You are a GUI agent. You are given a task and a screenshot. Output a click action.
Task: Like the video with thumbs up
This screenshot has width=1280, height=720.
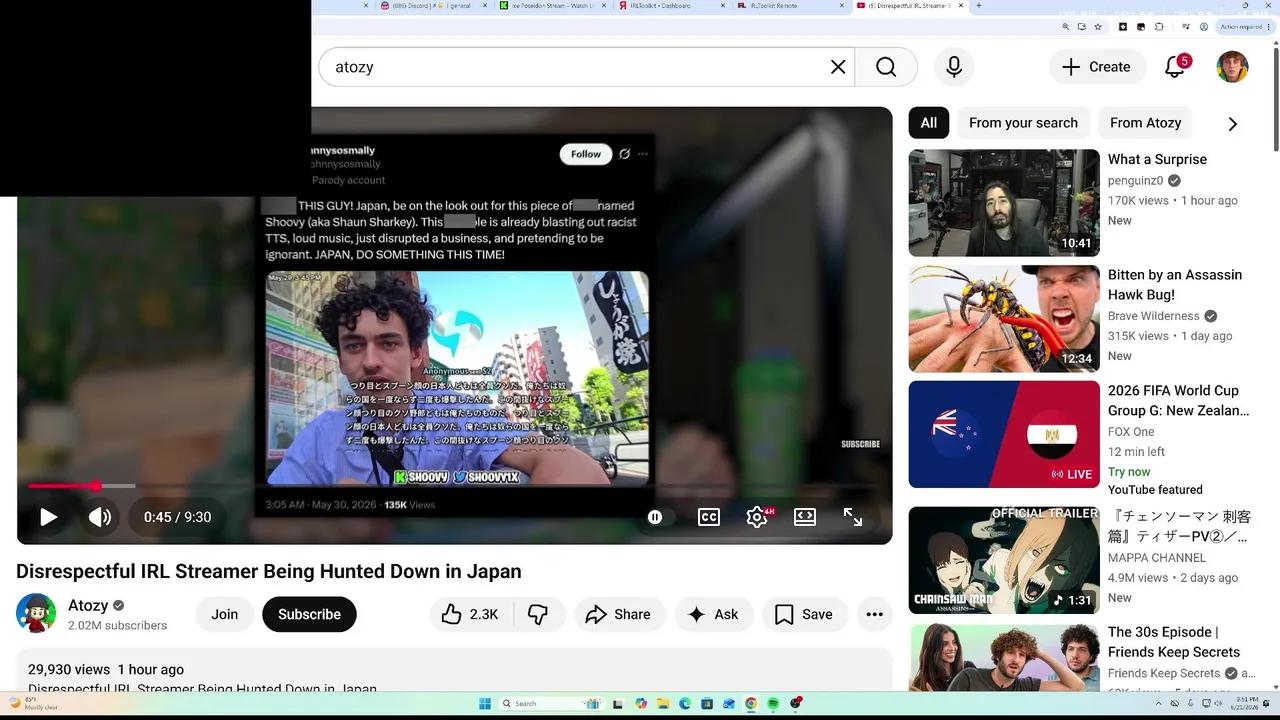470,614
